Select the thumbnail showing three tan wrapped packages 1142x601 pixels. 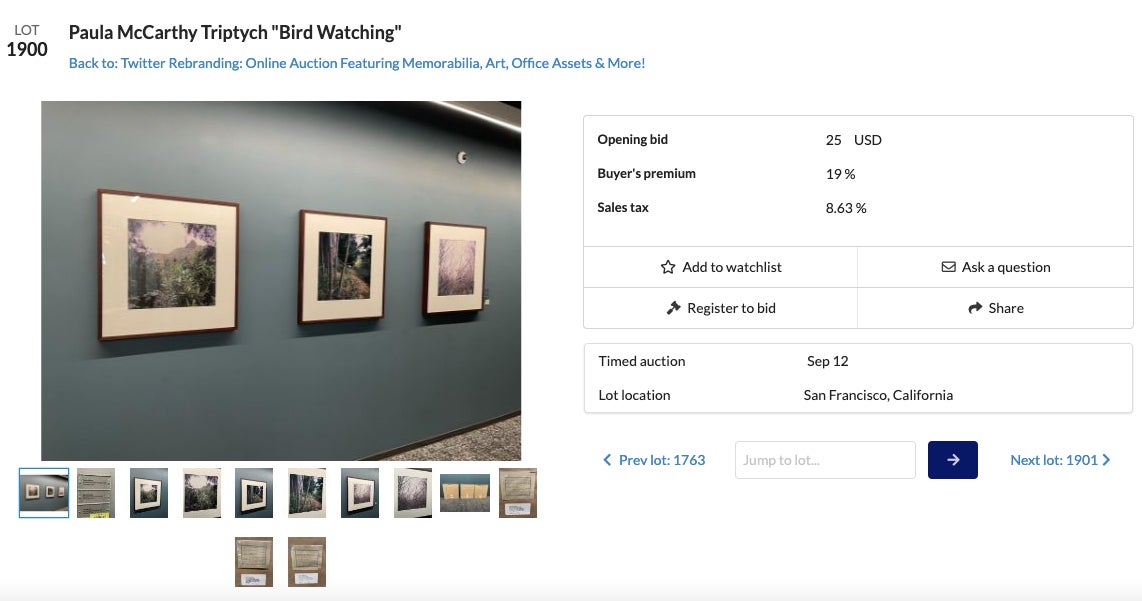(x=465, y=493)
